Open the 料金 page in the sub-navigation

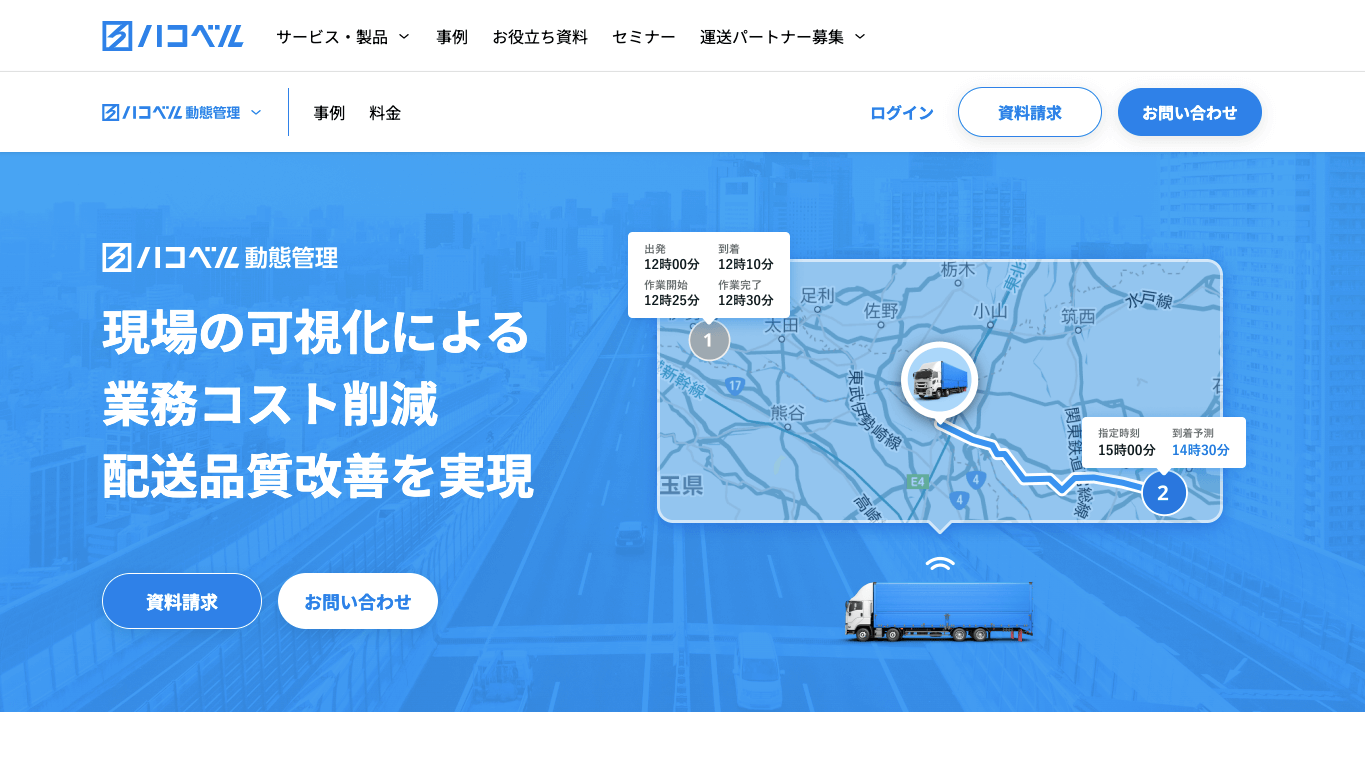(x=385, y=112)
